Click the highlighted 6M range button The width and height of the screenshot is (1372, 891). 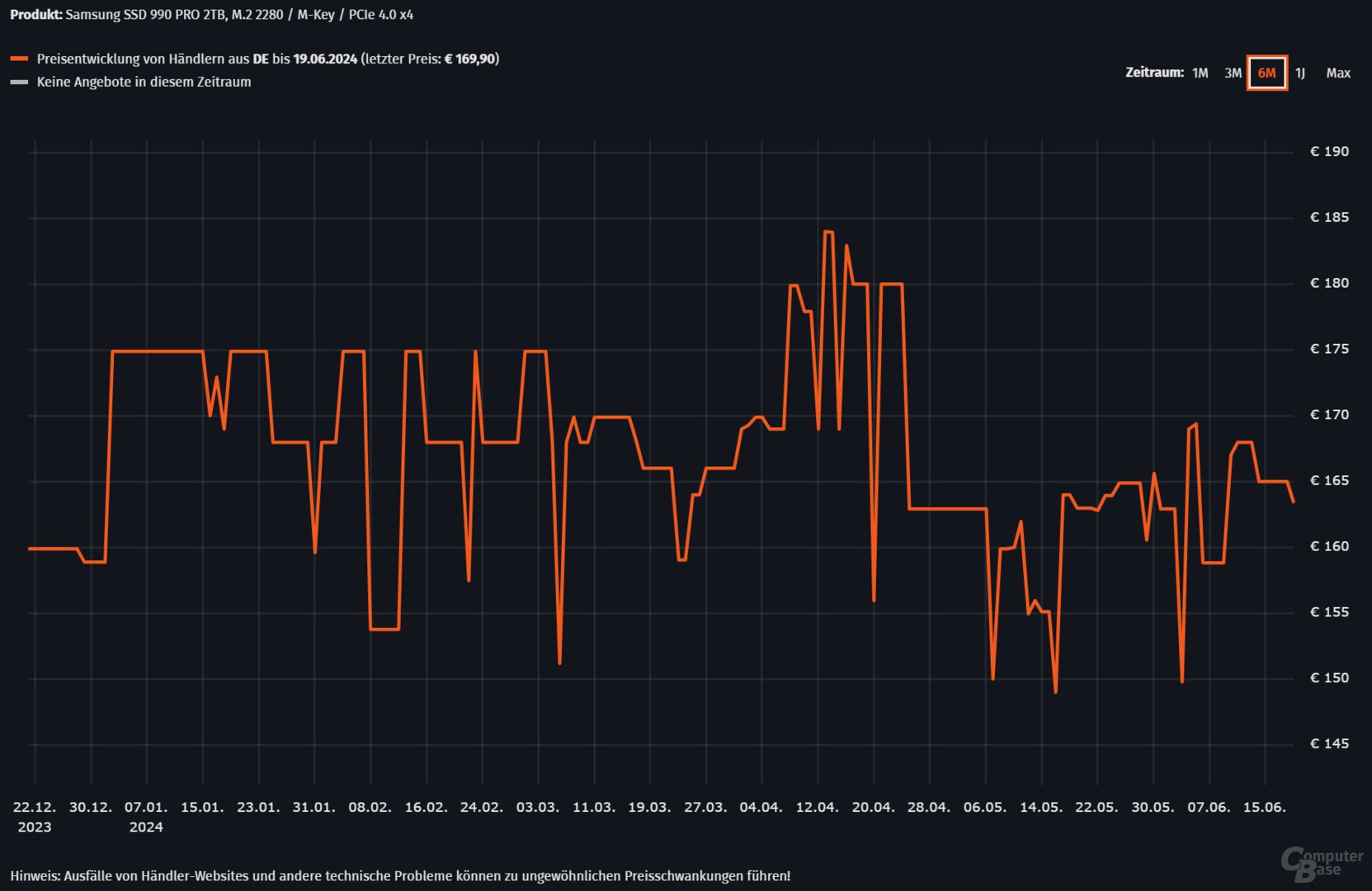tap(1266, 73)
